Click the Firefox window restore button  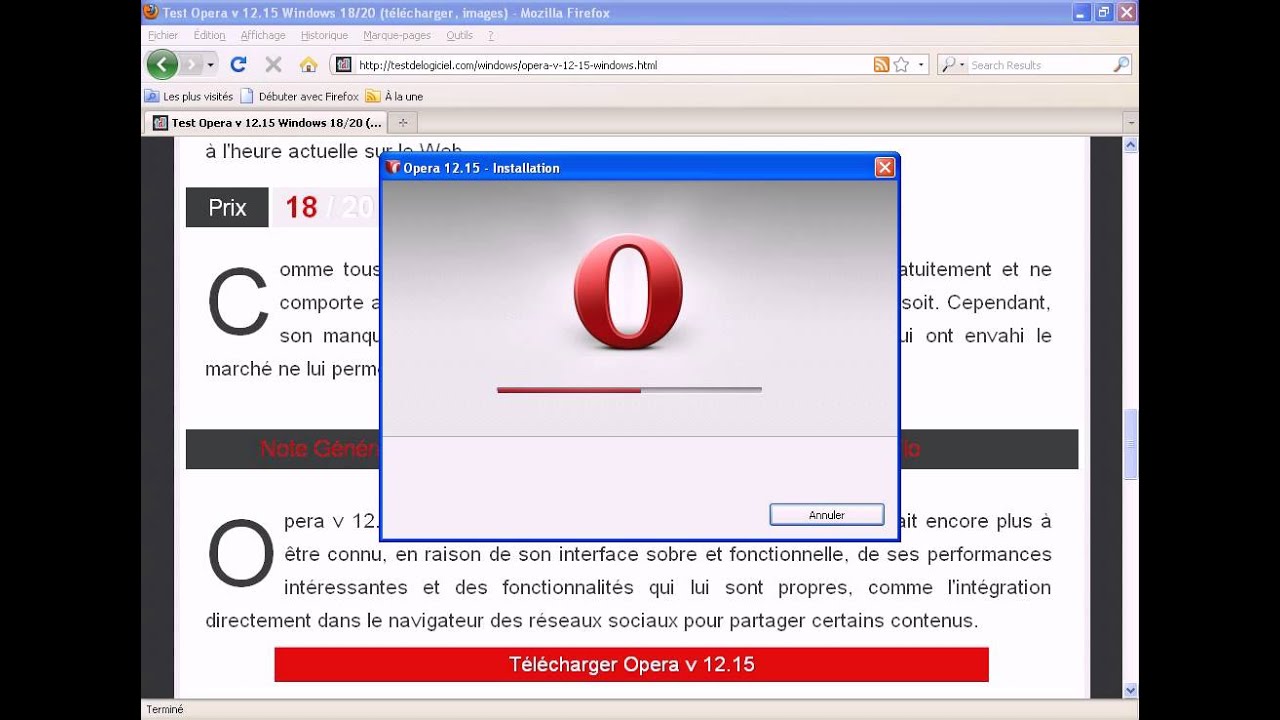tap(1104, 12)
